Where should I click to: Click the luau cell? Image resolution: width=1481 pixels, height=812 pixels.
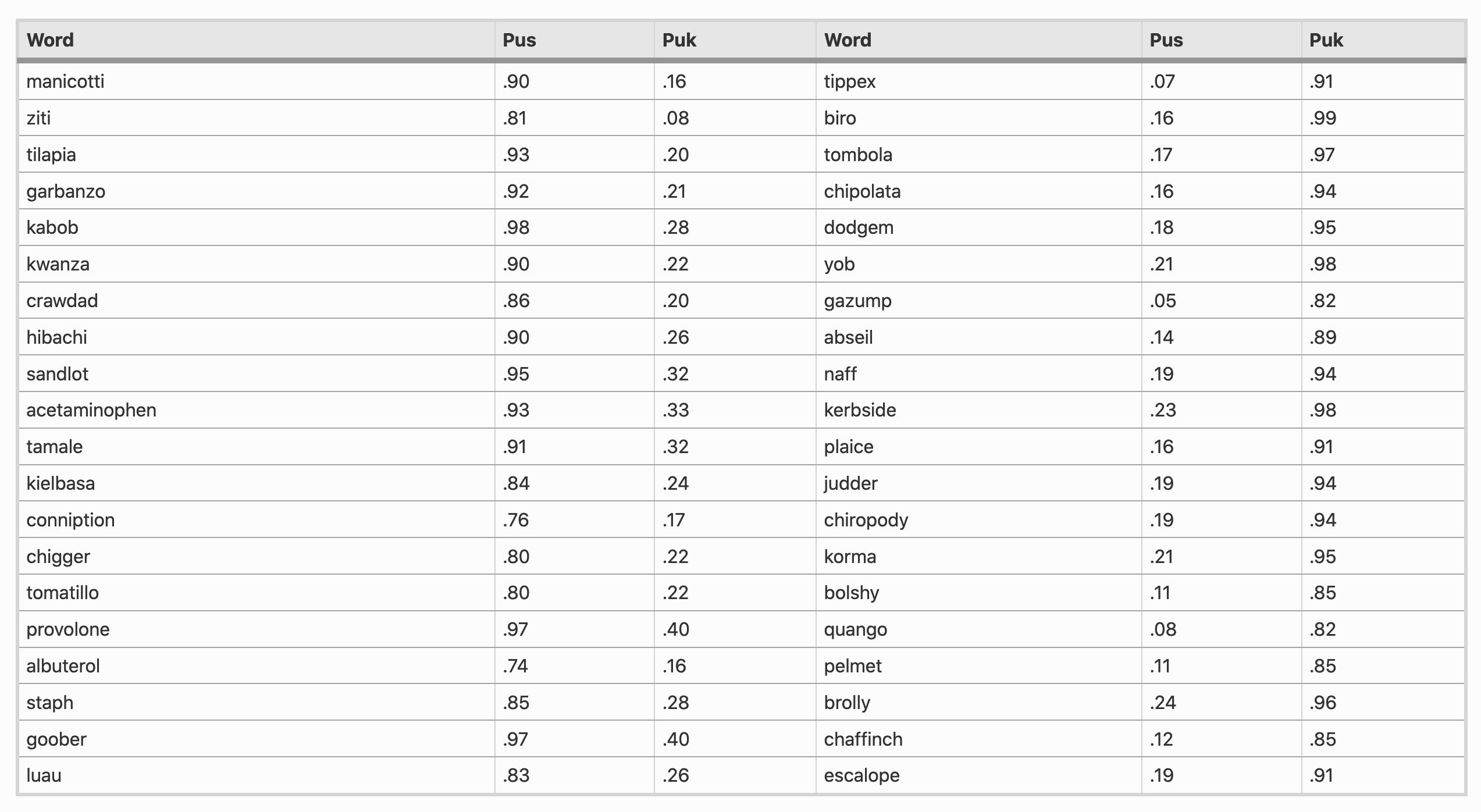click(44, 775)
